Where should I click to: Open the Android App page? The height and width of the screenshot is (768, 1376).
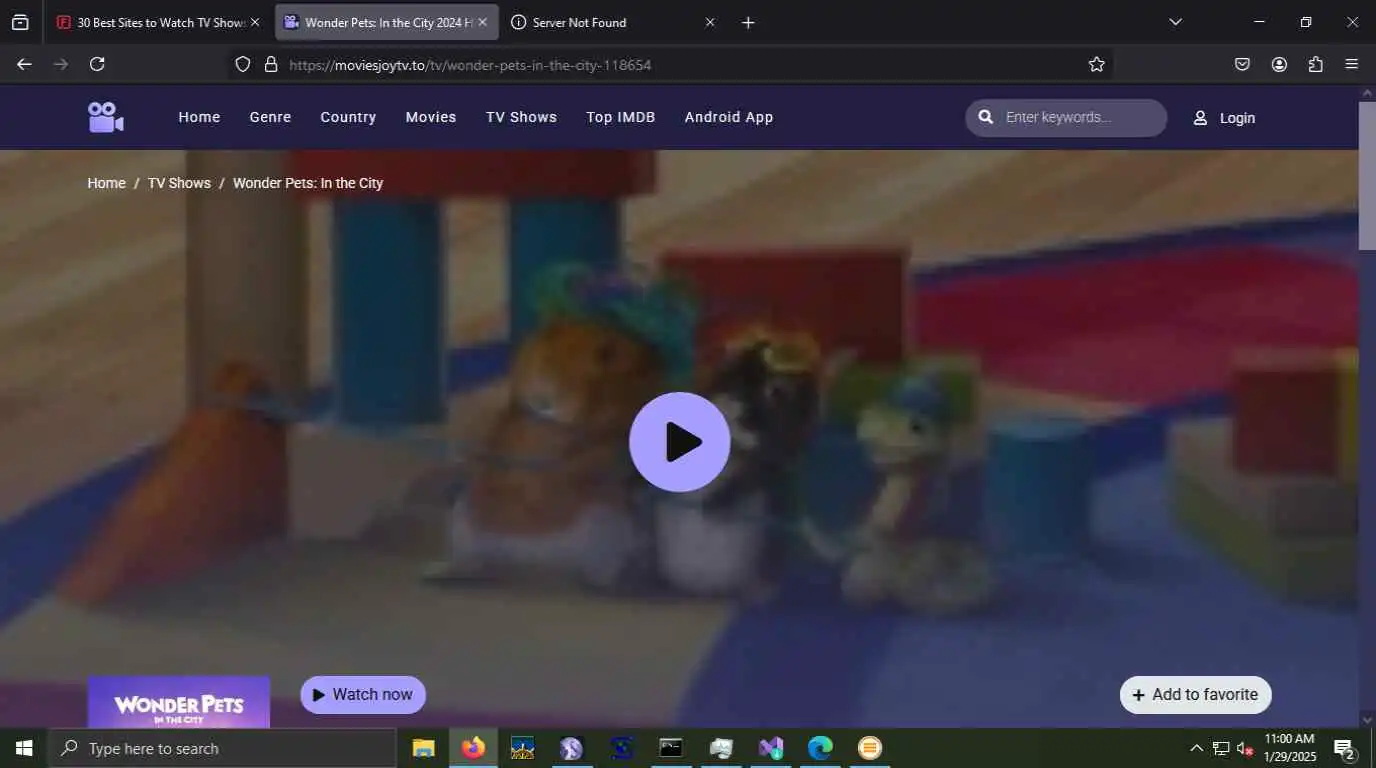coord(729,117)
